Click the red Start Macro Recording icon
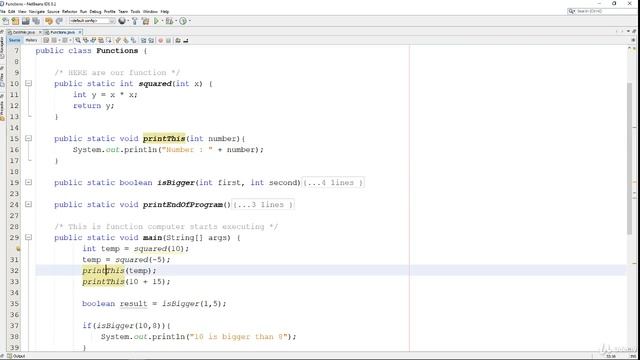The image size is (640, 360). click(160, 40)
